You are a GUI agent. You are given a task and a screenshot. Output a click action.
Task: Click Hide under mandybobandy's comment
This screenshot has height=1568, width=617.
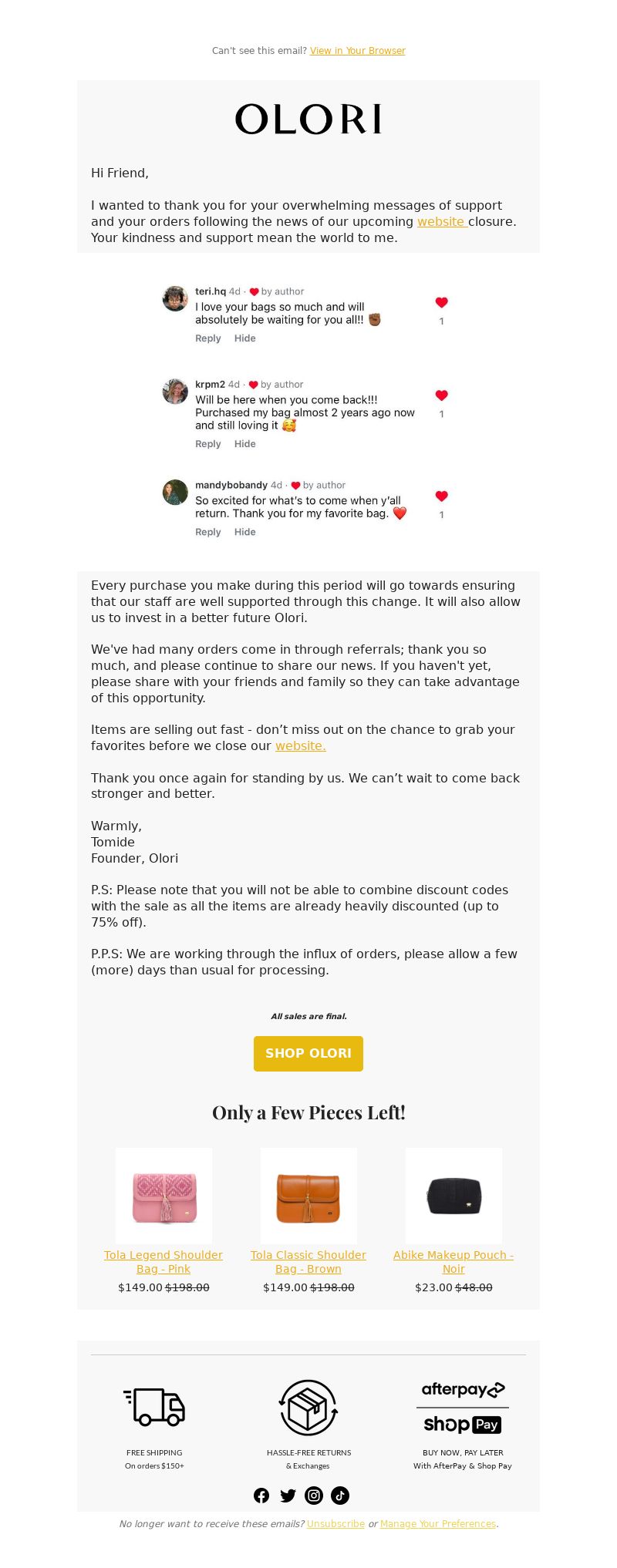tap(245, 532)
